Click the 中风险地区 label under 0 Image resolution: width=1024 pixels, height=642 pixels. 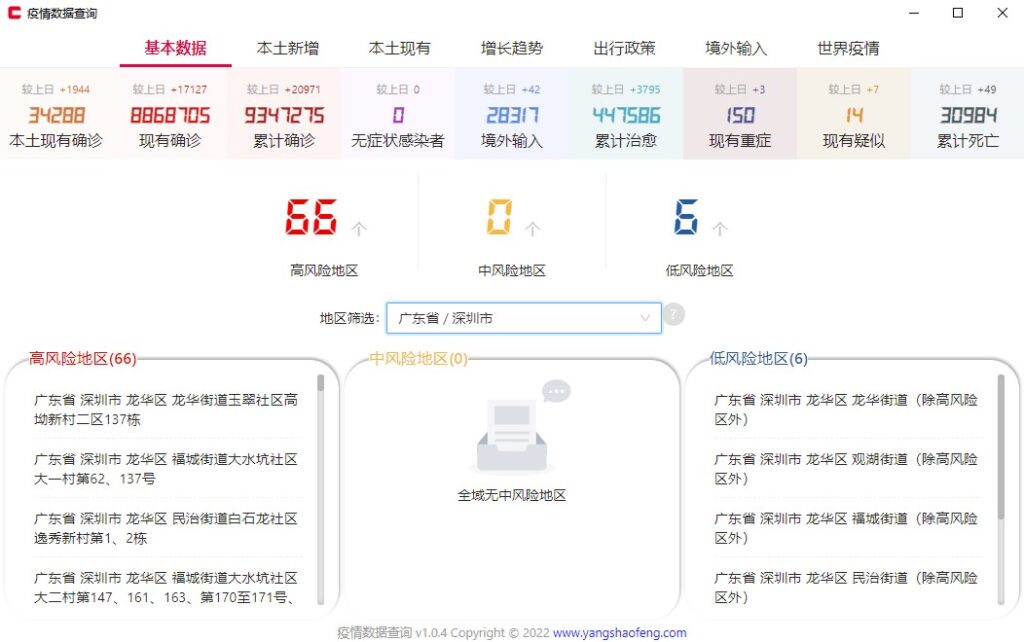click(x=511, y=270)
